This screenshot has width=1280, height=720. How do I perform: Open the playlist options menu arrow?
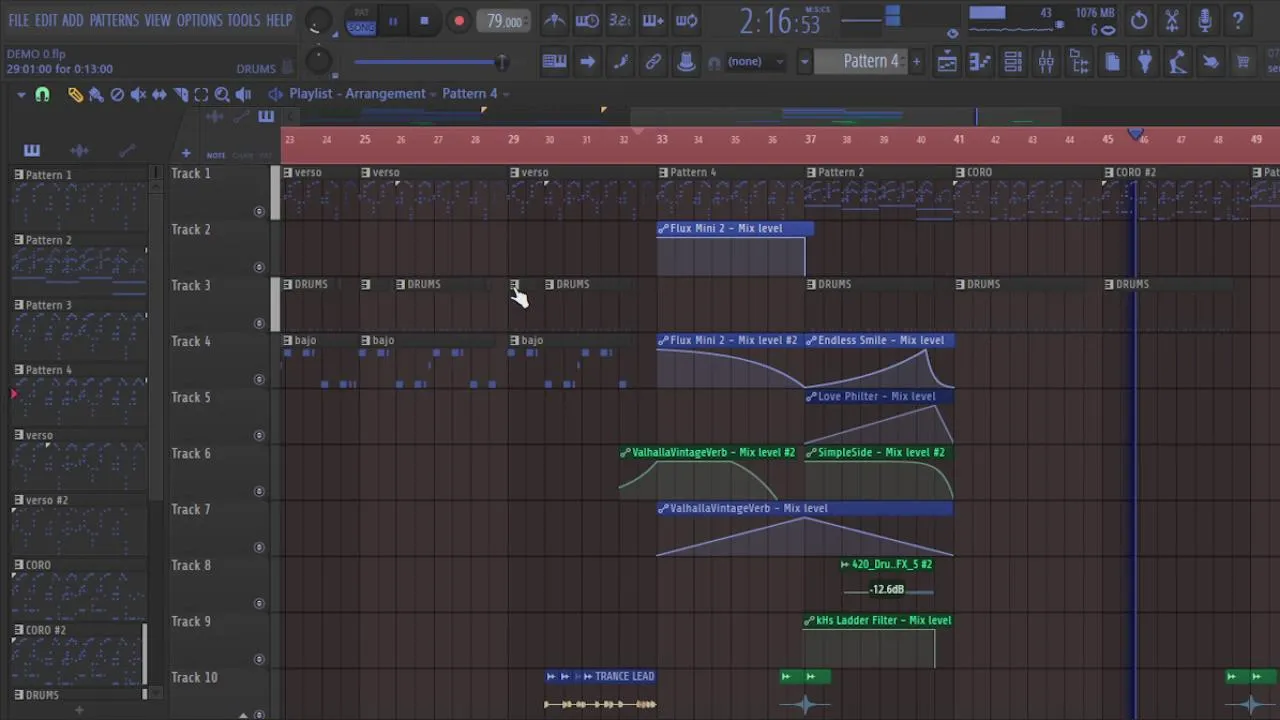(21, 94)
